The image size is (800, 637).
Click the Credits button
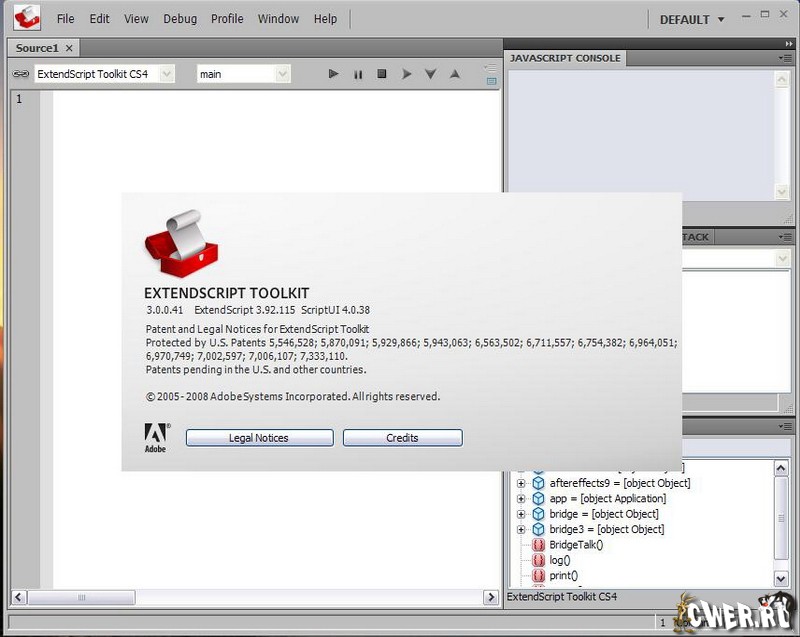point(403,438)
